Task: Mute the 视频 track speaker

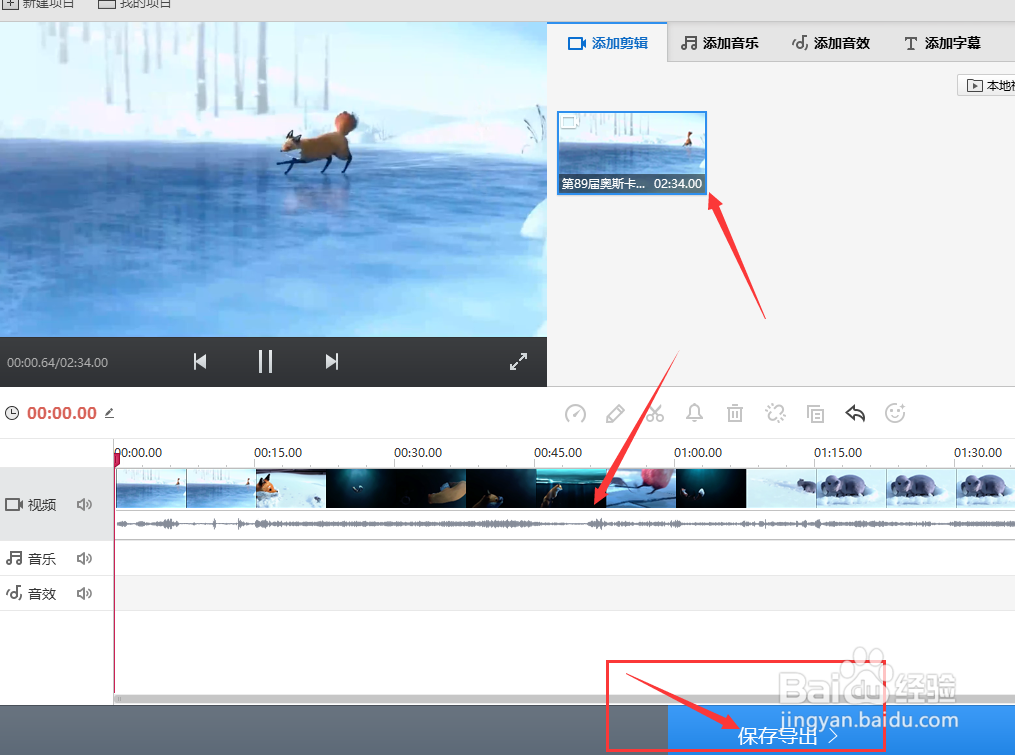Action: tap(84, 504)
